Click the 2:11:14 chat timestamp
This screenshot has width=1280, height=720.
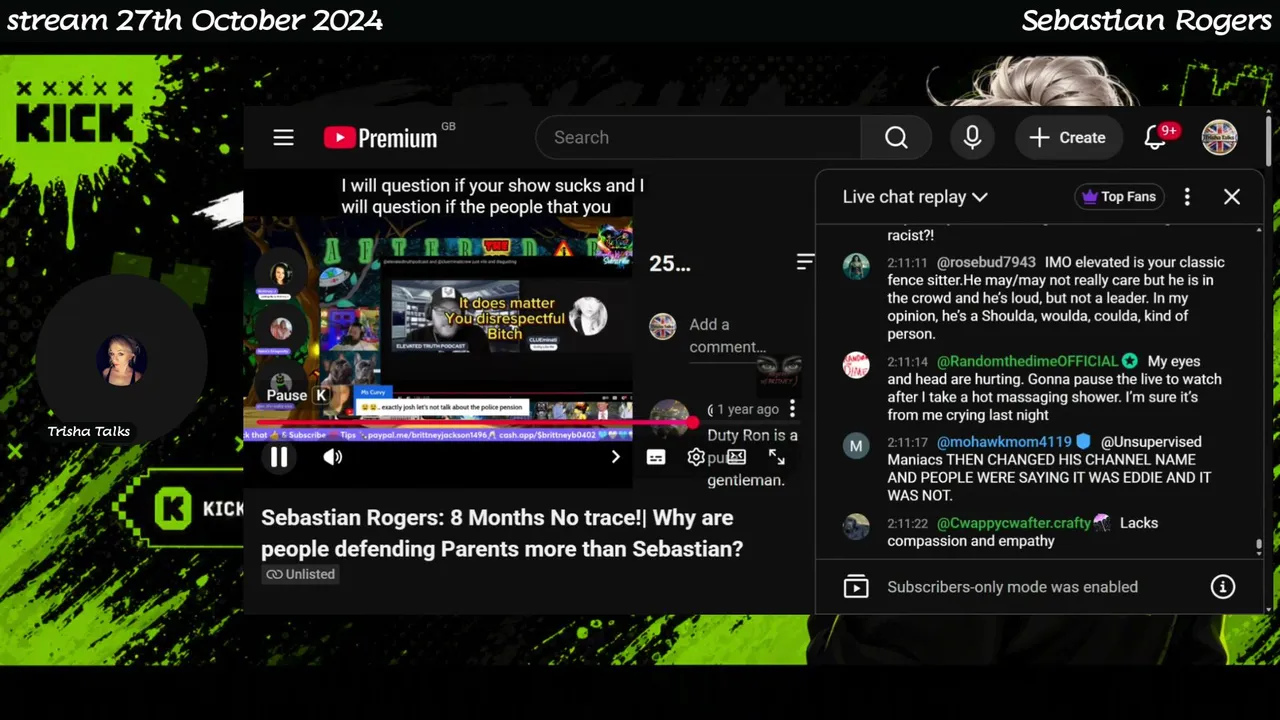[x=907, y=362]
